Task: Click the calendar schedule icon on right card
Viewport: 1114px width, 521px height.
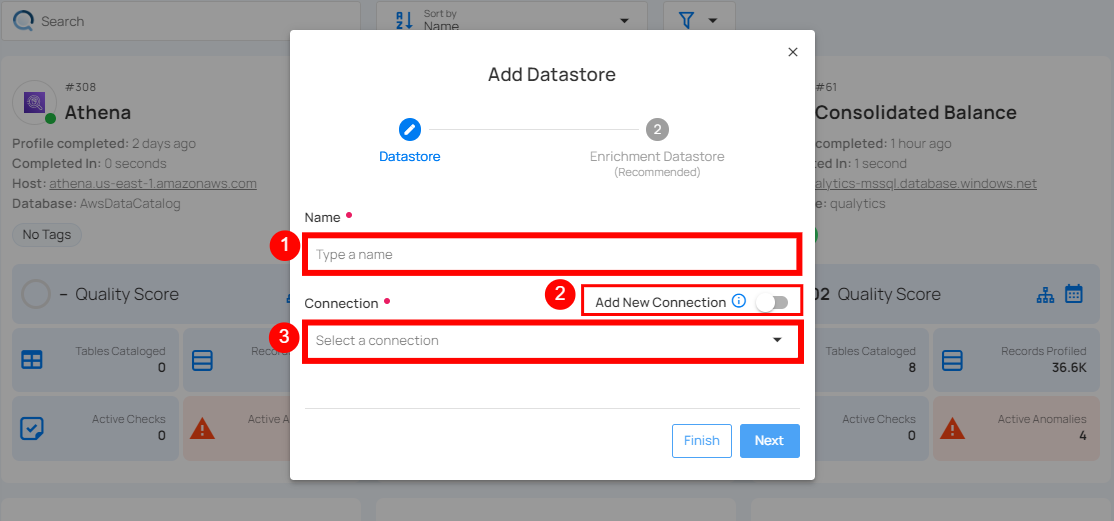Action: (1074, 294)
